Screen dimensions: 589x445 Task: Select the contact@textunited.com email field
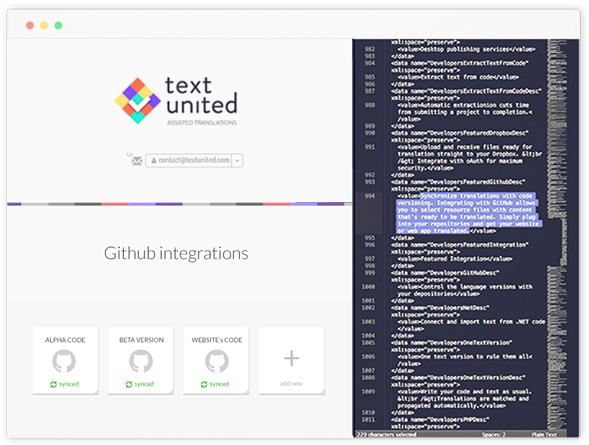189,160
